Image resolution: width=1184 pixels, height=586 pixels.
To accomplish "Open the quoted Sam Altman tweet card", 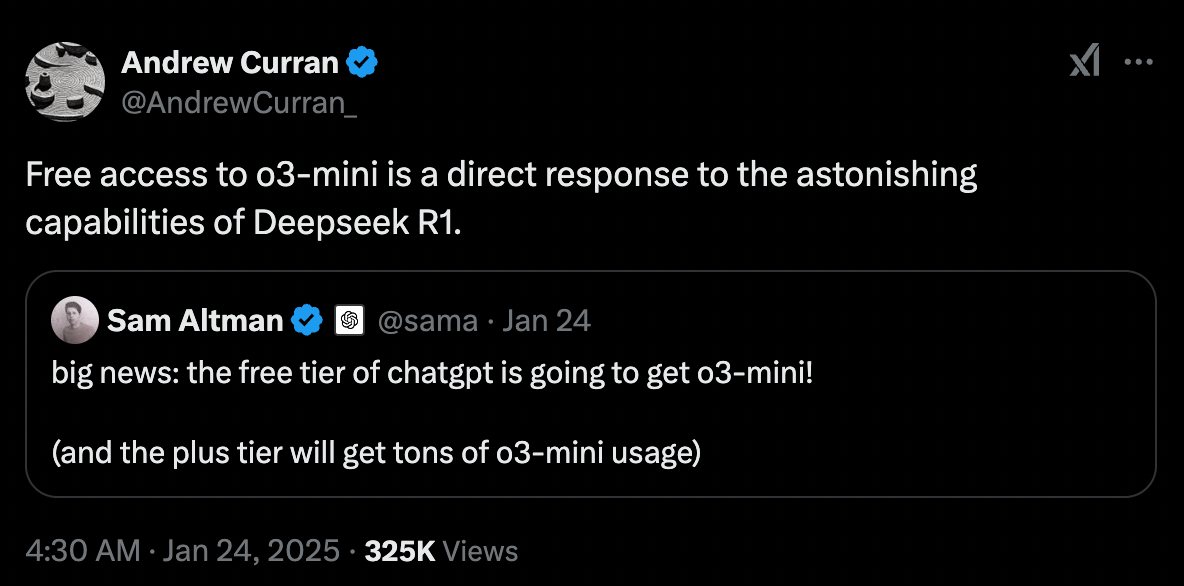I will click(x=591, y=384).
